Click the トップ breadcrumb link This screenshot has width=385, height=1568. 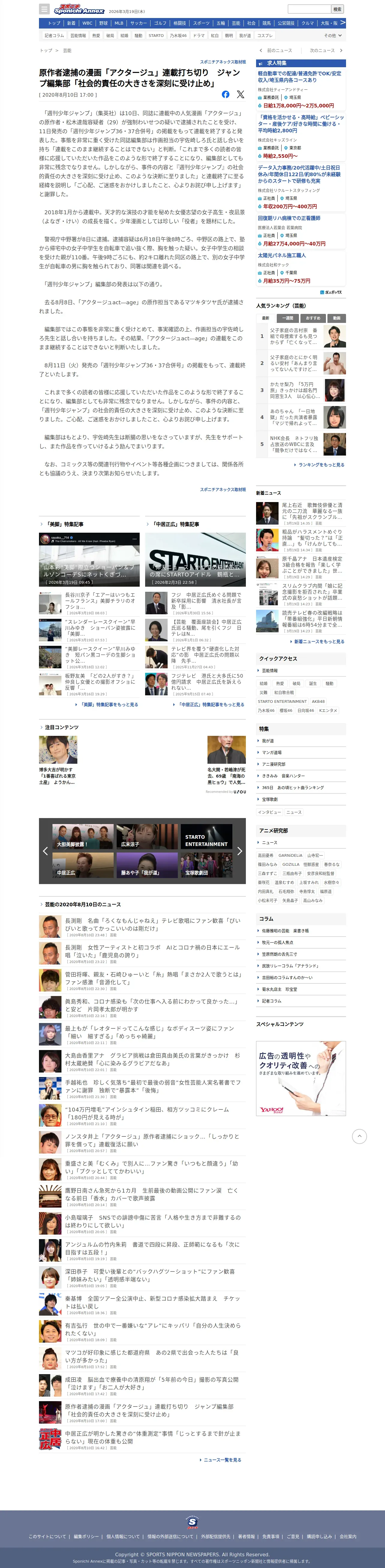tap(46, 50)
